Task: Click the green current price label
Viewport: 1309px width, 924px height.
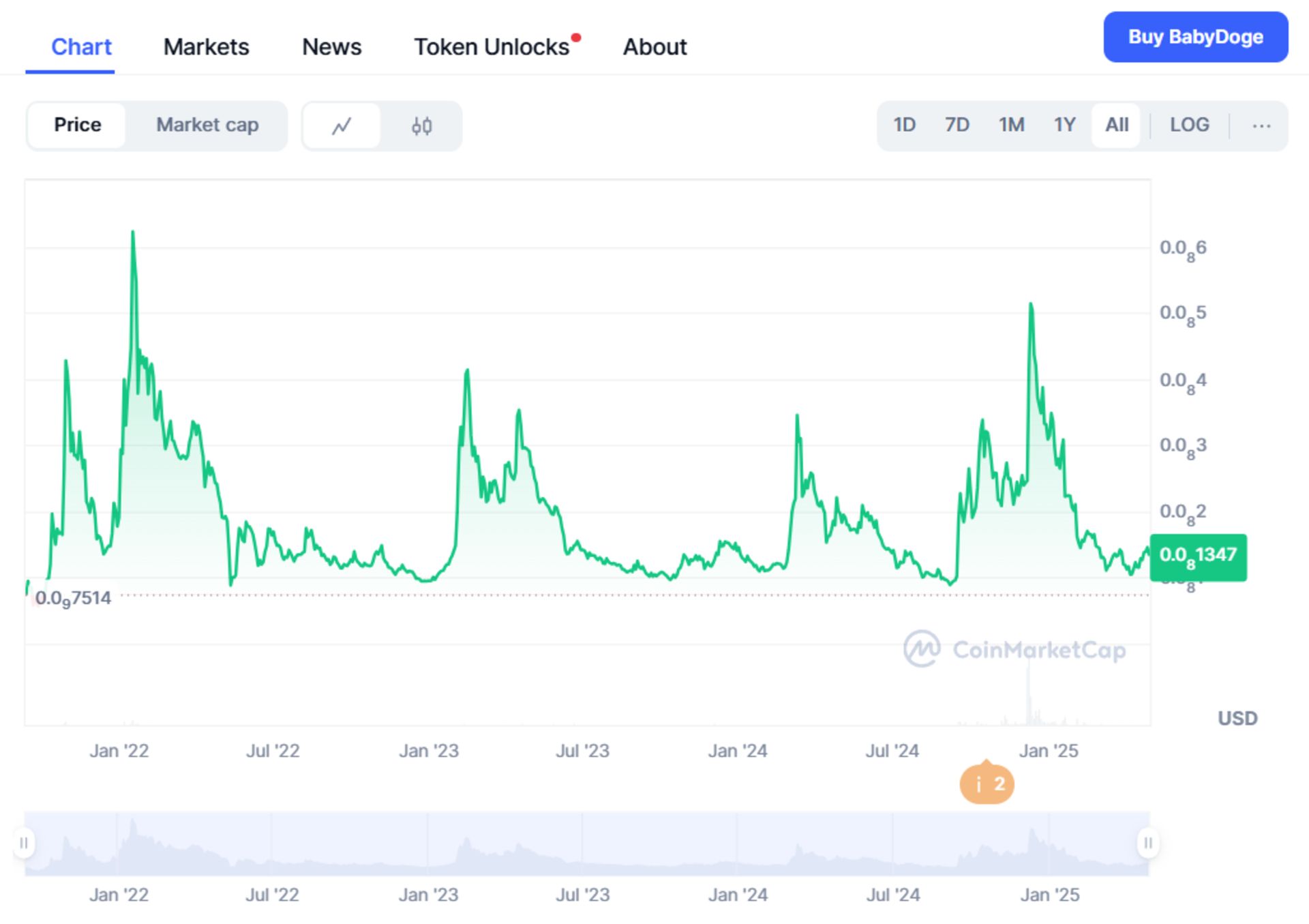Action: 1198,557
